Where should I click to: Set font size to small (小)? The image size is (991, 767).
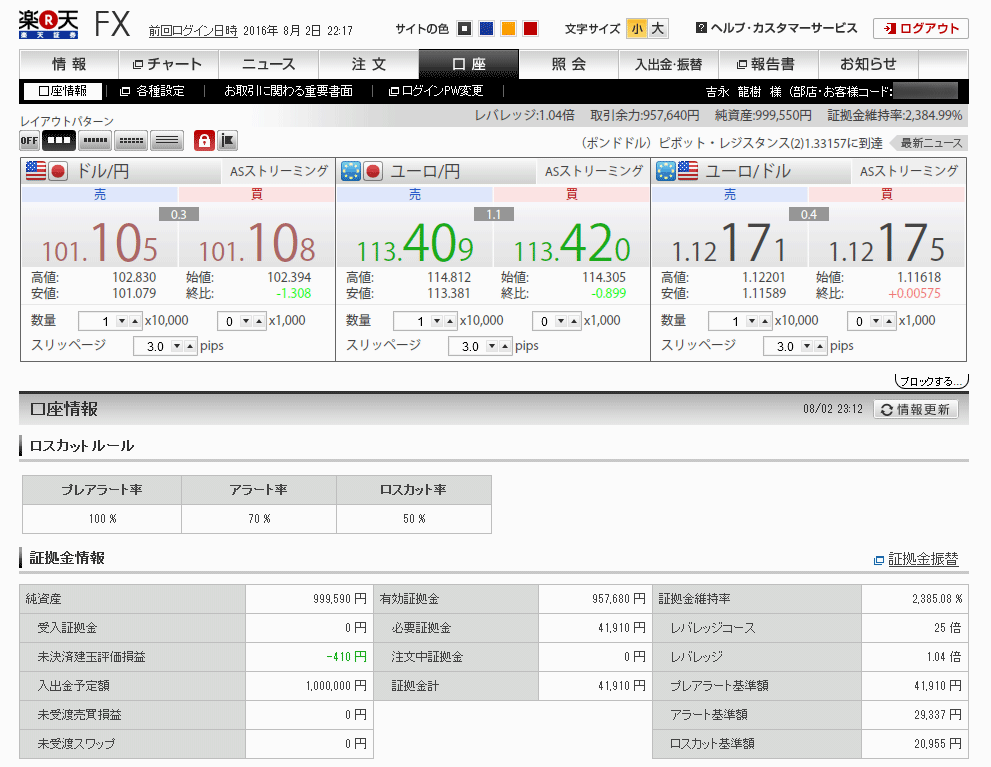click(637, 28)
